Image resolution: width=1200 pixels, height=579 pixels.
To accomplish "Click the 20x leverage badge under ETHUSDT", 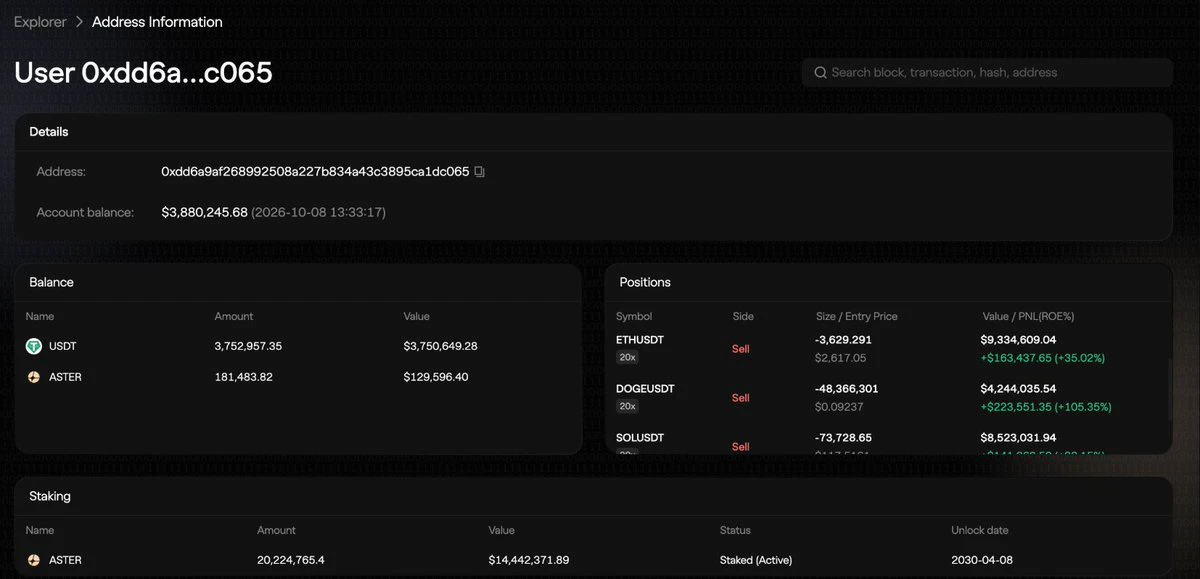I will pos(627,357).
